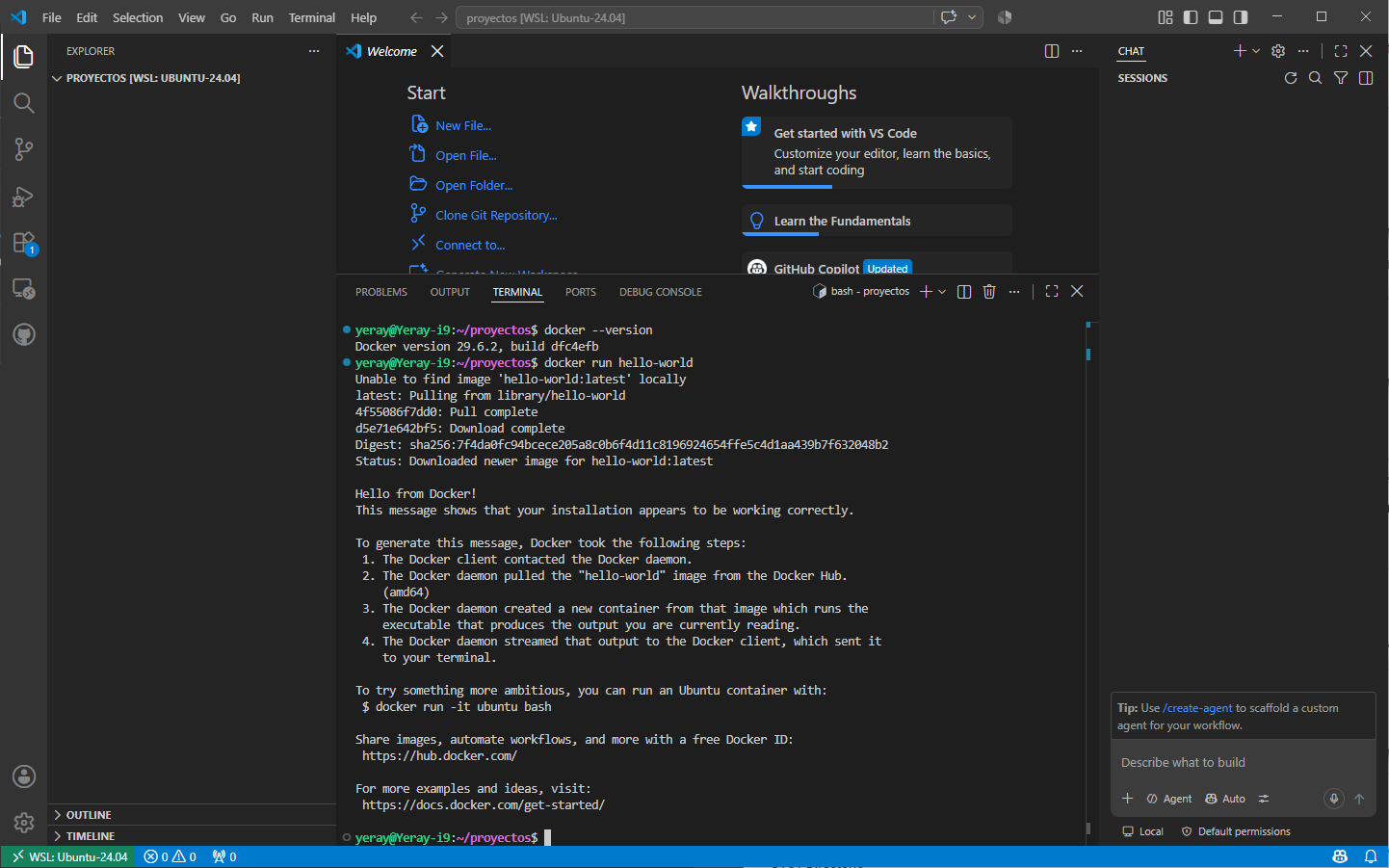Open the Selection menu
This screenshot has height=868, width=1389.
coord(138,17)
